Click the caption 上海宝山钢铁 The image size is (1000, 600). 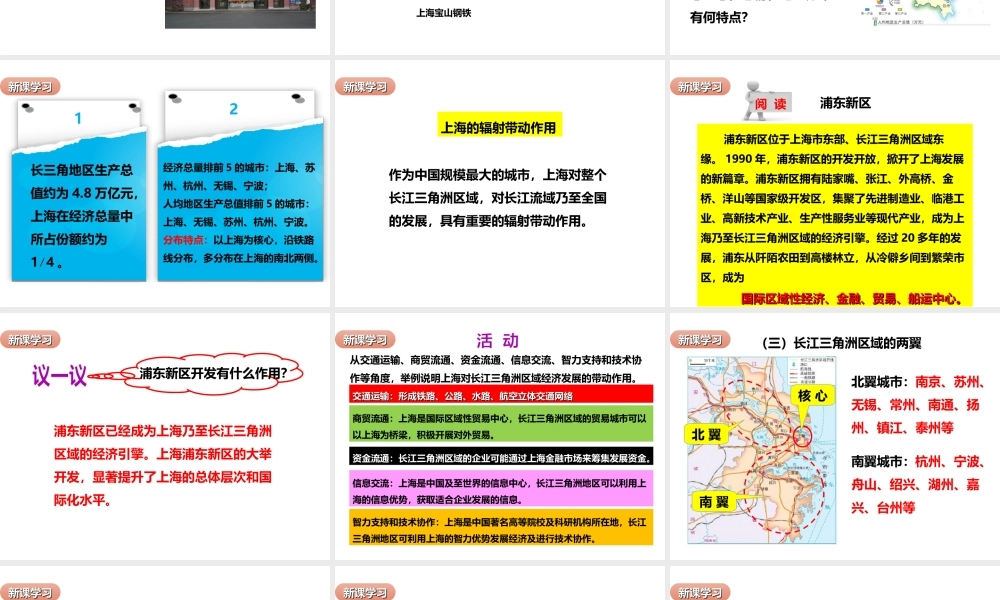pos(443,13)
